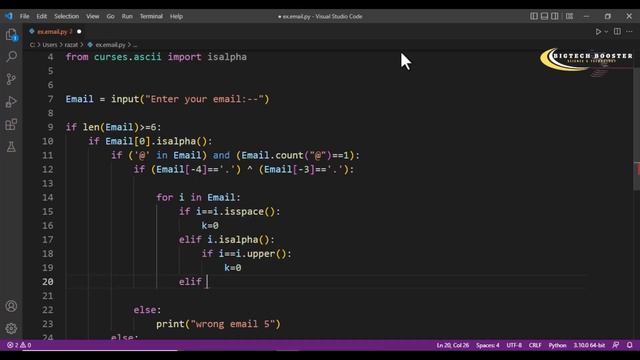Open the Explorer view in activity bar
The width and height of the screenshot is (640, 360).
click(x=11, y=35)
